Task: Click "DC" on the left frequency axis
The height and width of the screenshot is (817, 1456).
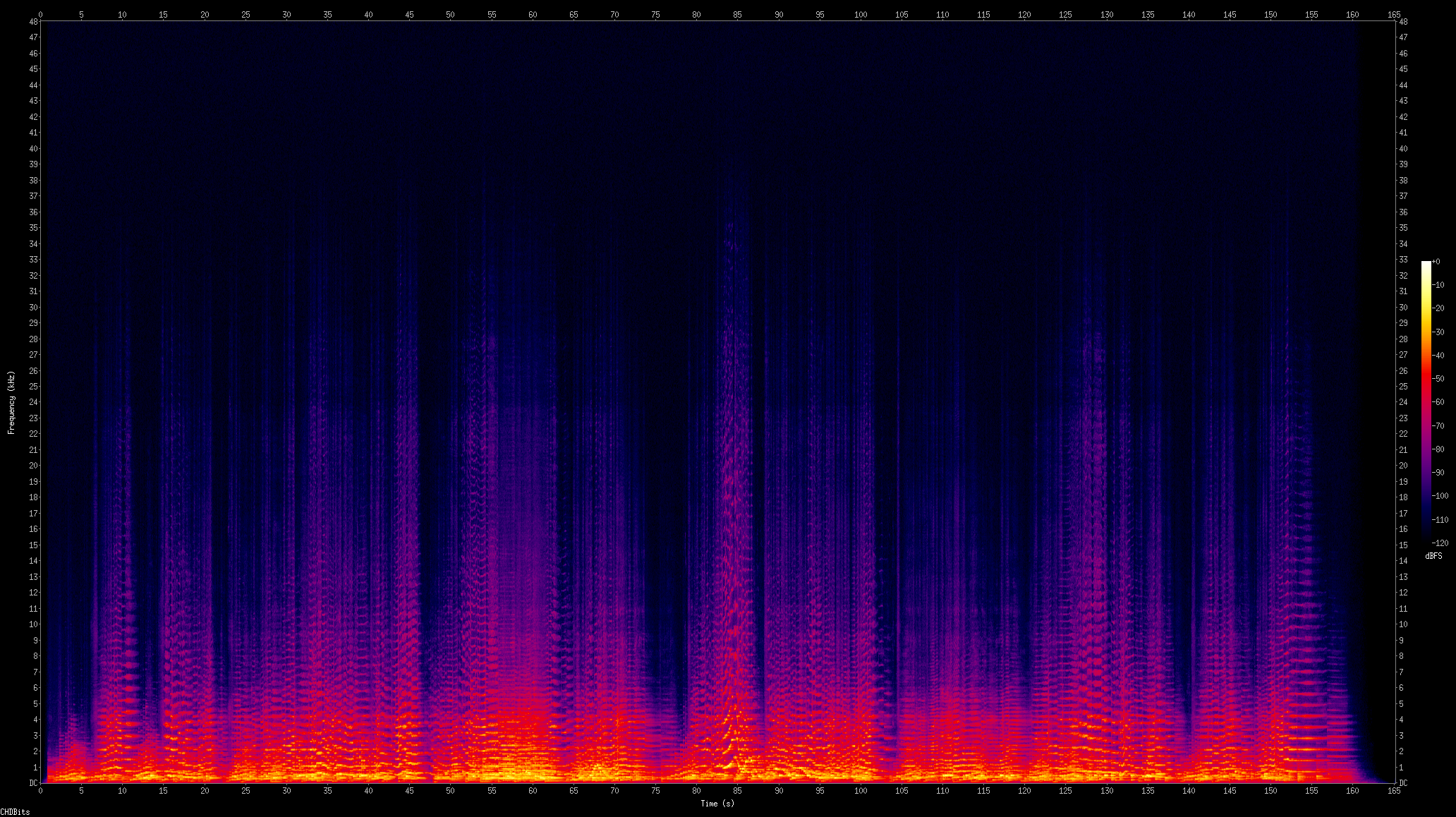Action: (33, 783)
